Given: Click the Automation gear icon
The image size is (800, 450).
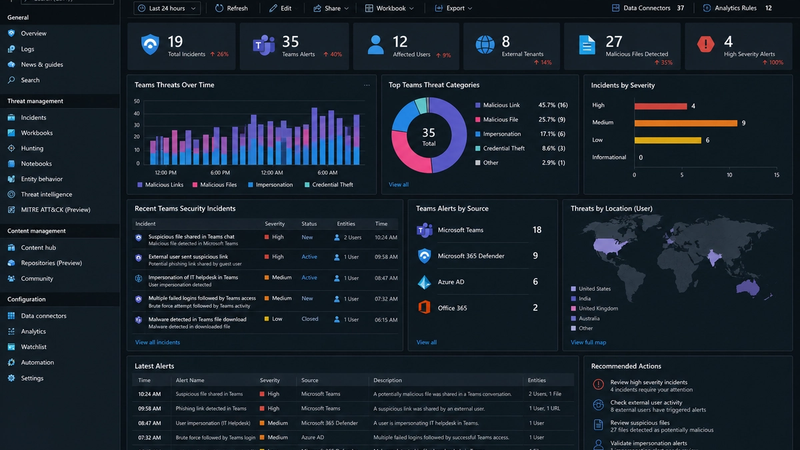Looking at the screenshot, I should point(11,362).
